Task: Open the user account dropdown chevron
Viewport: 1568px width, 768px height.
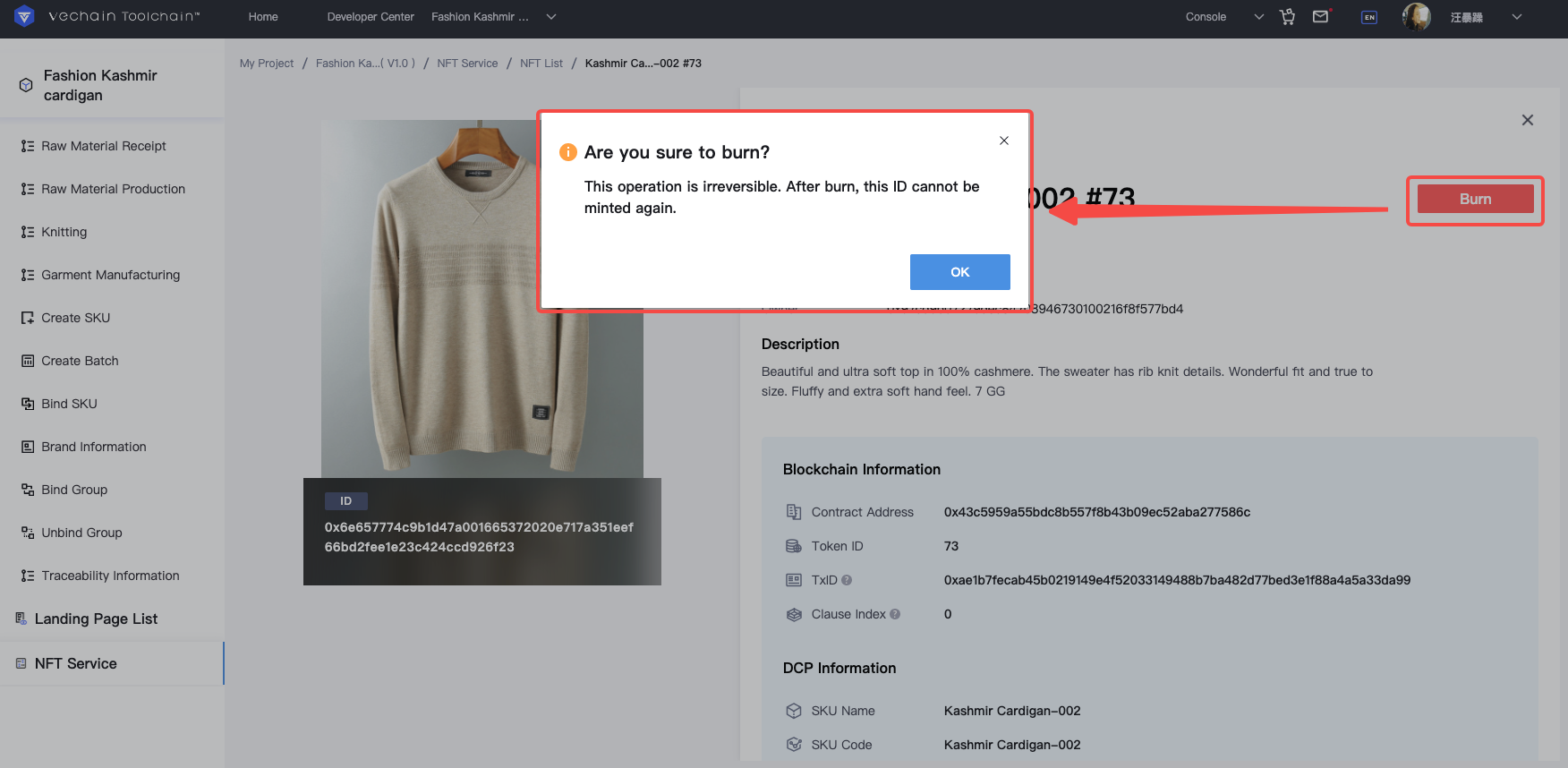Action: [x=1516, y=16]
